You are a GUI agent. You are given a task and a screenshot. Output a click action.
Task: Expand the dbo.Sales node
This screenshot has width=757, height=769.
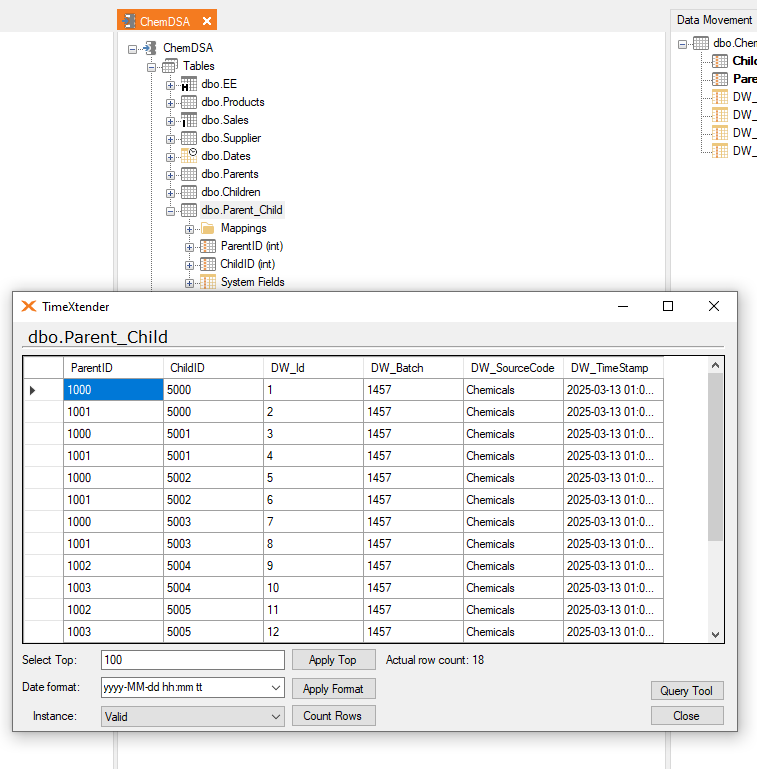[x=170, y=121]
